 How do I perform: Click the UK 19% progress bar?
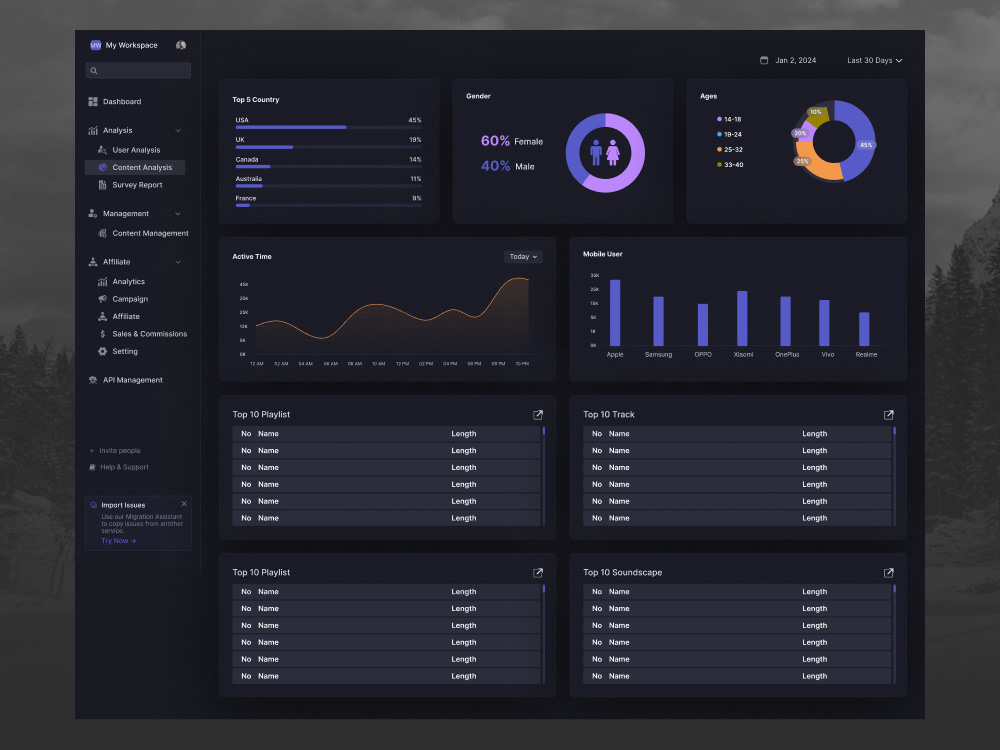[328, 147]
